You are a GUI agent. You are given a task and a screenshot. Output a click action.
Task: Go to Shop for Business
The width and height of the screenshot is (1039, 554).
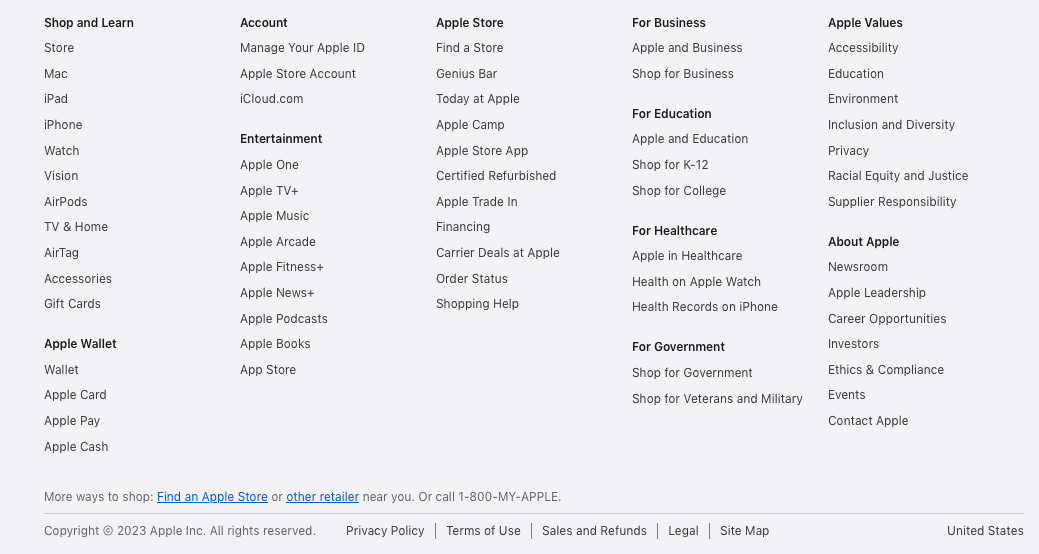click(682, 74)
